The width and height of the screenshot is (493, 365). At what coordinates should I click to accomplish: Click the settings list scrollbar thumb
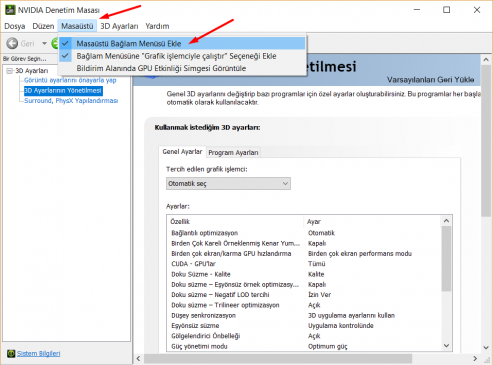447,259
